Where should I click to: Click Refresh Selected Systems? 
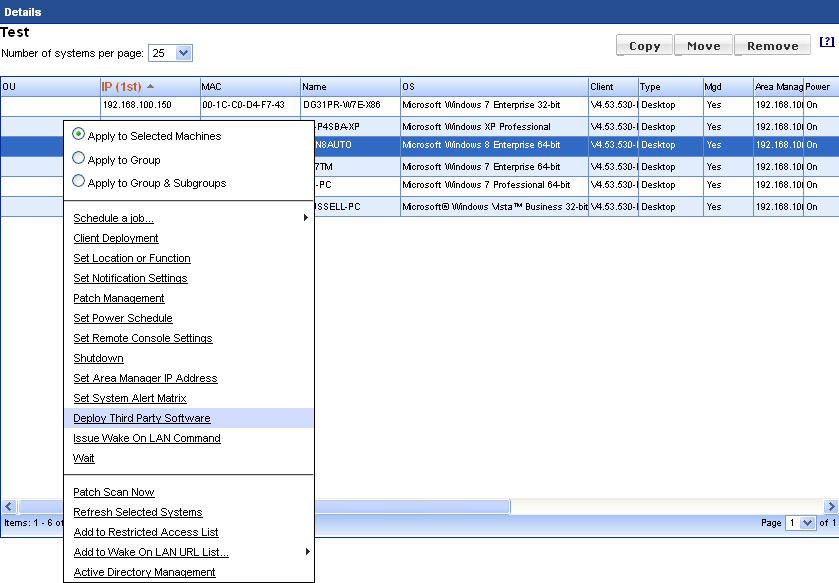coord(137,512)
